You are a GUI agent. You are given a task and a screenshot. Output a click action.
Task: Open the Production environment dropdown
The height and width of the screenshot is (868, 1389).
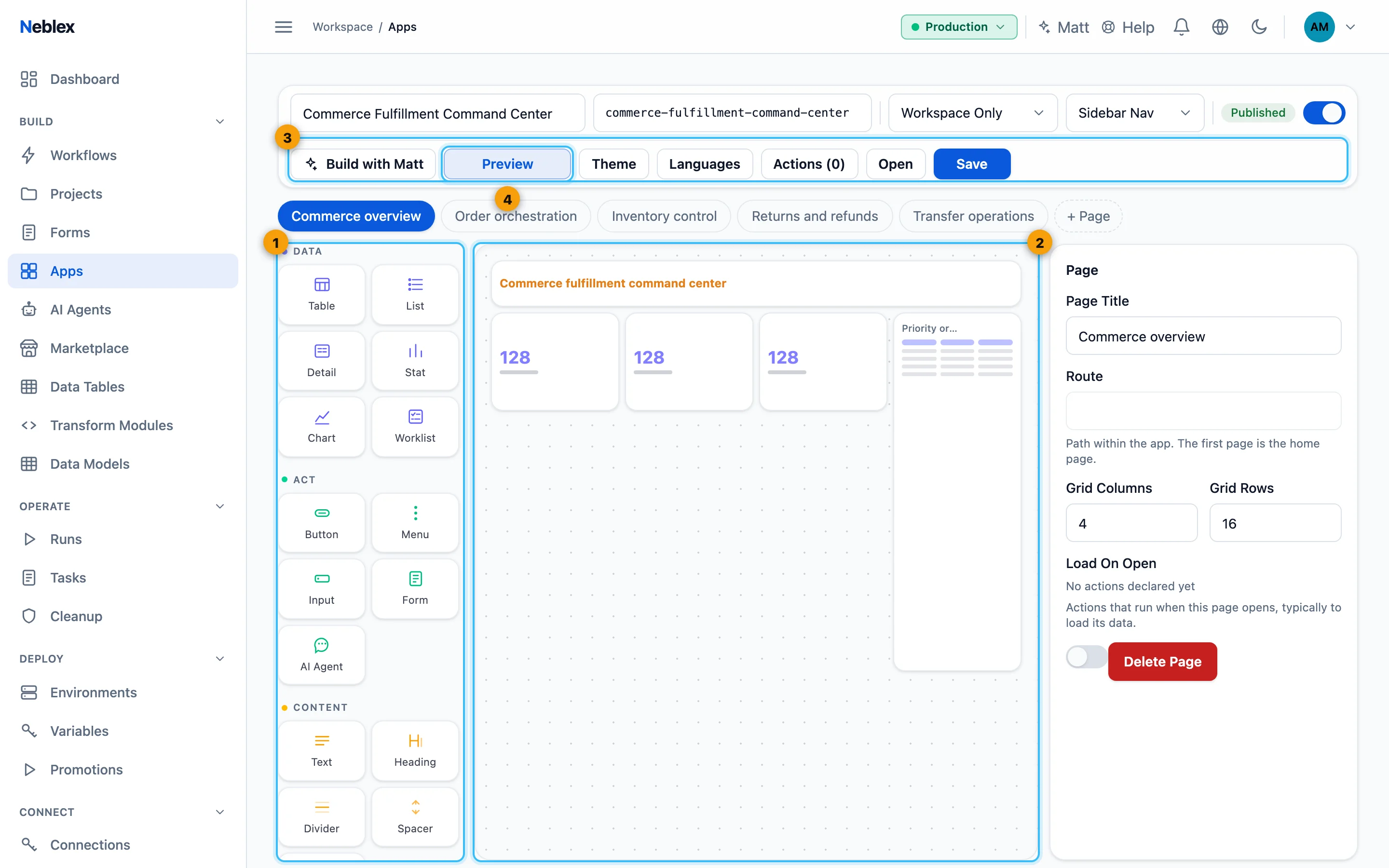pos(958,27)
